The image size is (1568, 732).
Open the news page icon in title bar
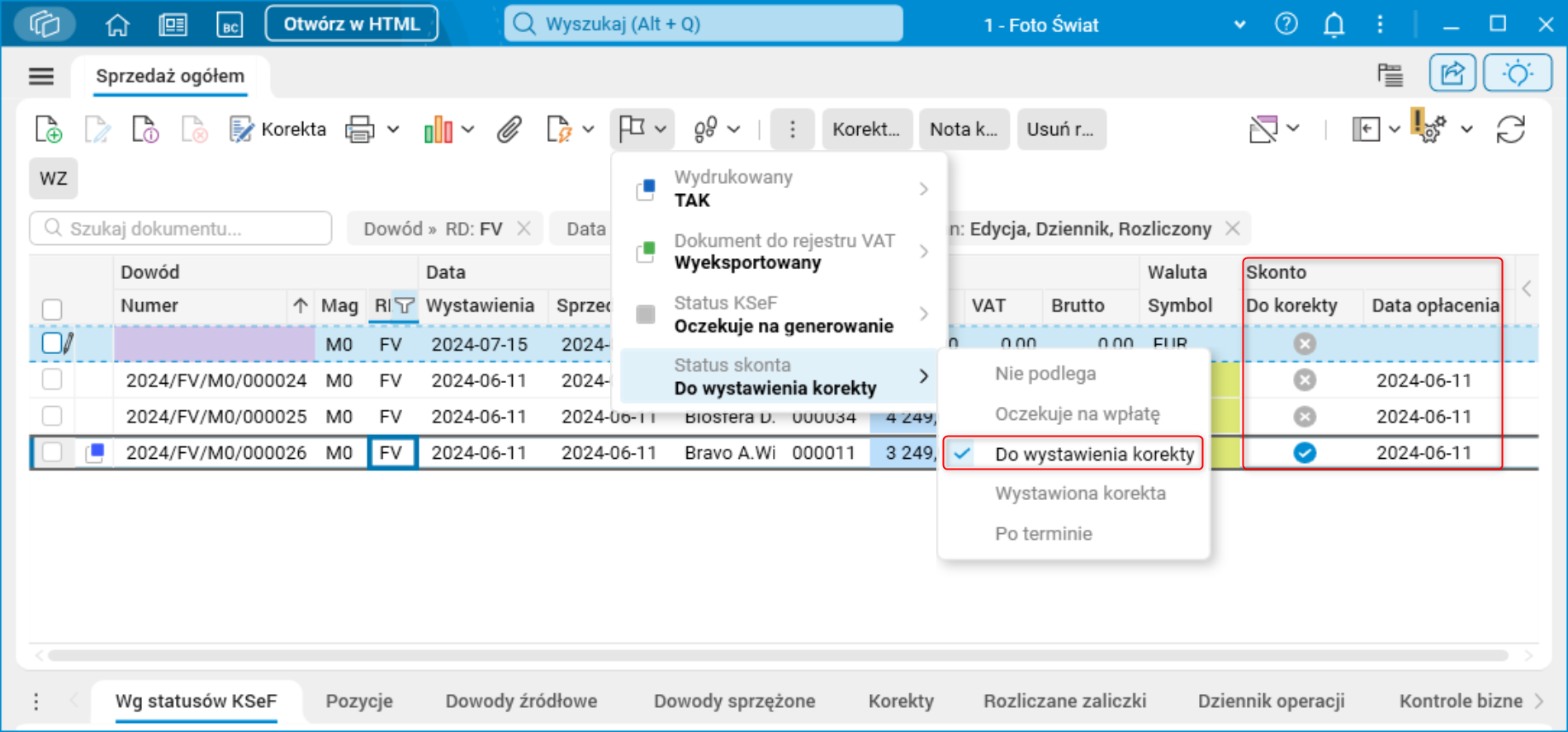coord(173,25)
